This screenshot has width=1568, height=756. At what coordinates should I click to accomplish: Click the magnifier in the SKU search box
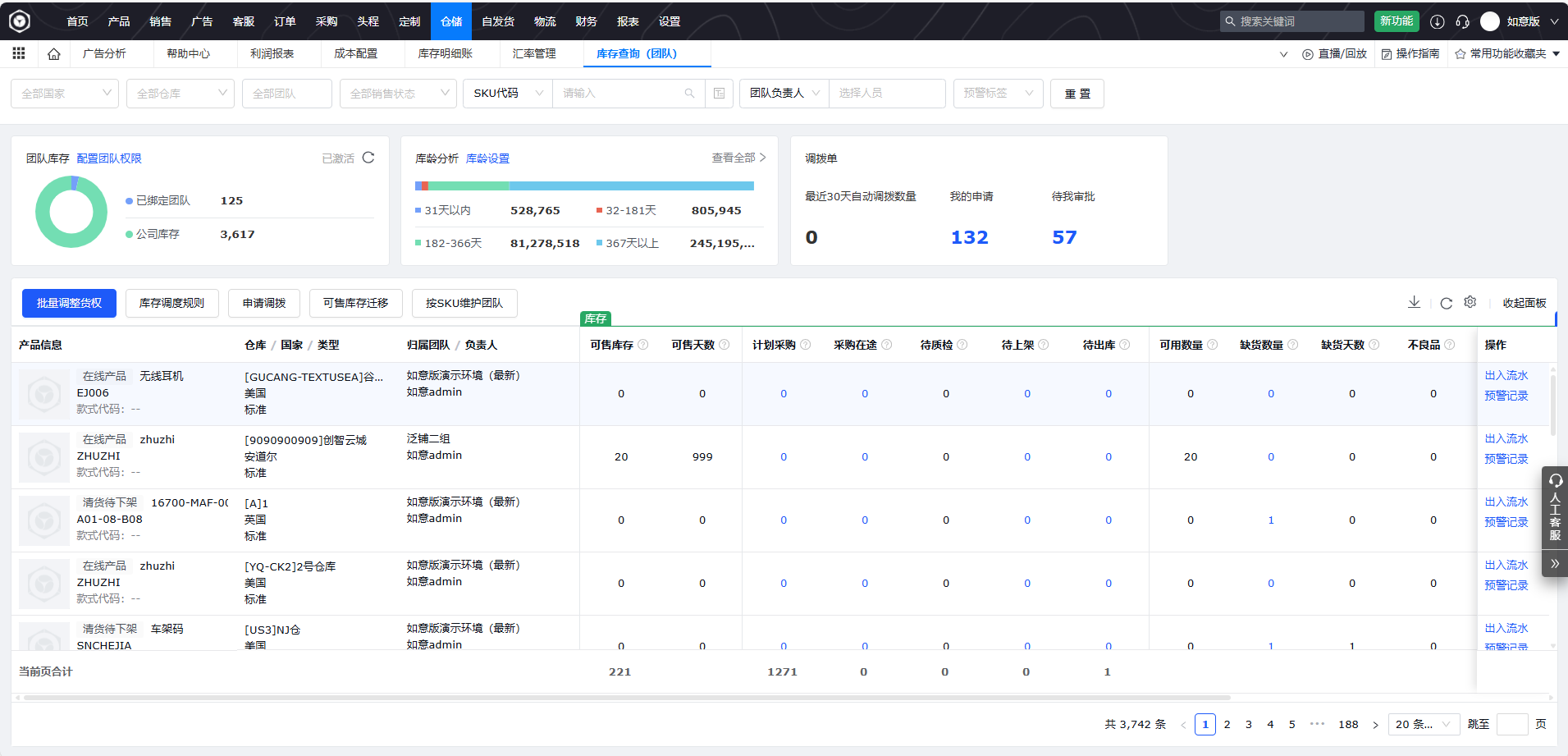tap(689, 93)
